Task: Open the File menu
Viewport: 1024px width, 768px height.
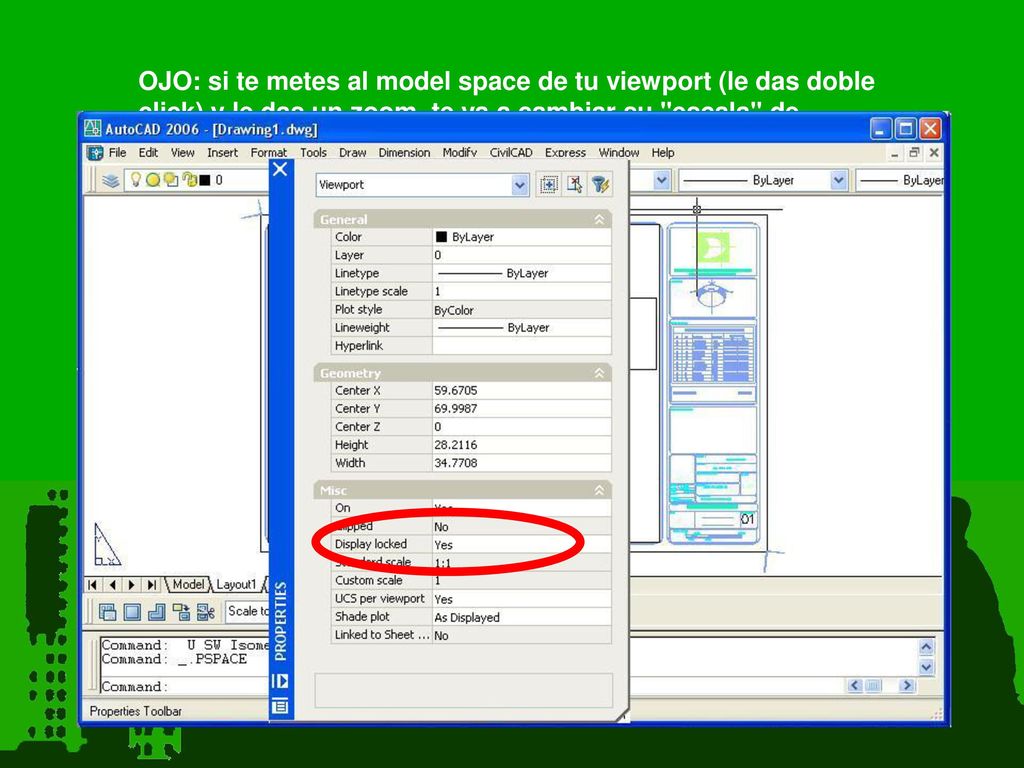Action: (118, 153)
